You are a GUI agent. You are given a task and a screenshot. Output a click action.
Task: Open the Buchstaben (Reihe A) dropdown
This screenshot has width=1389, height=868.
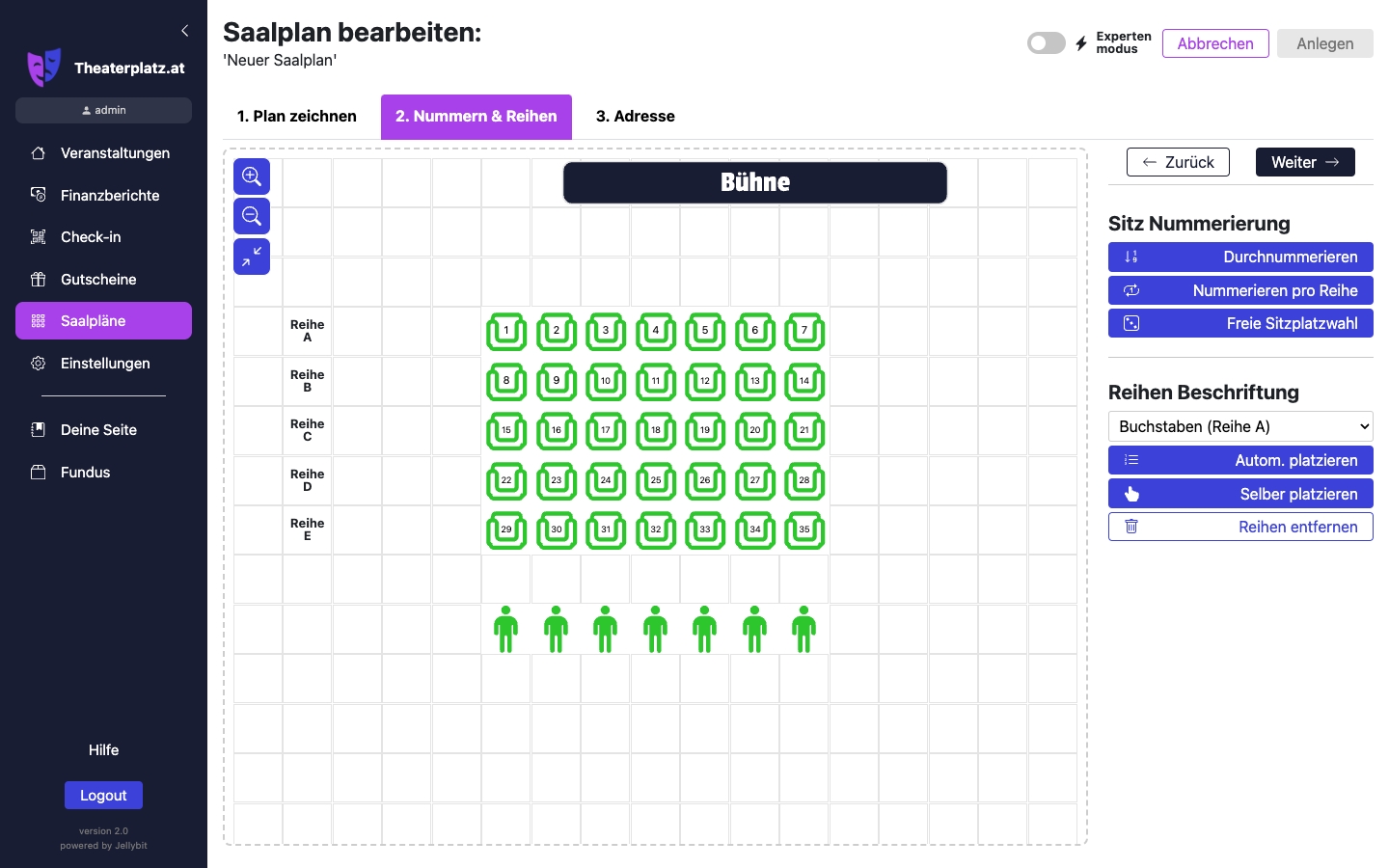click(1240, 426)
